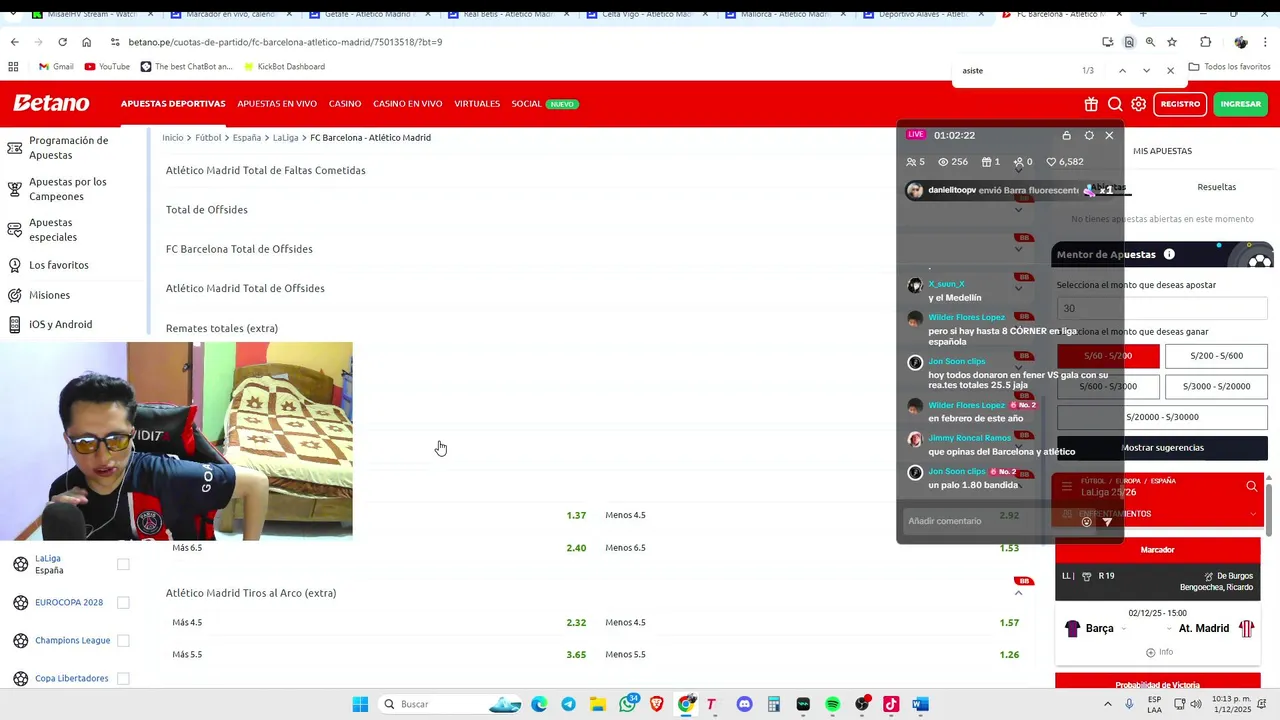
Task: Close the find-in-page bar
Action: coord(1170,71)
